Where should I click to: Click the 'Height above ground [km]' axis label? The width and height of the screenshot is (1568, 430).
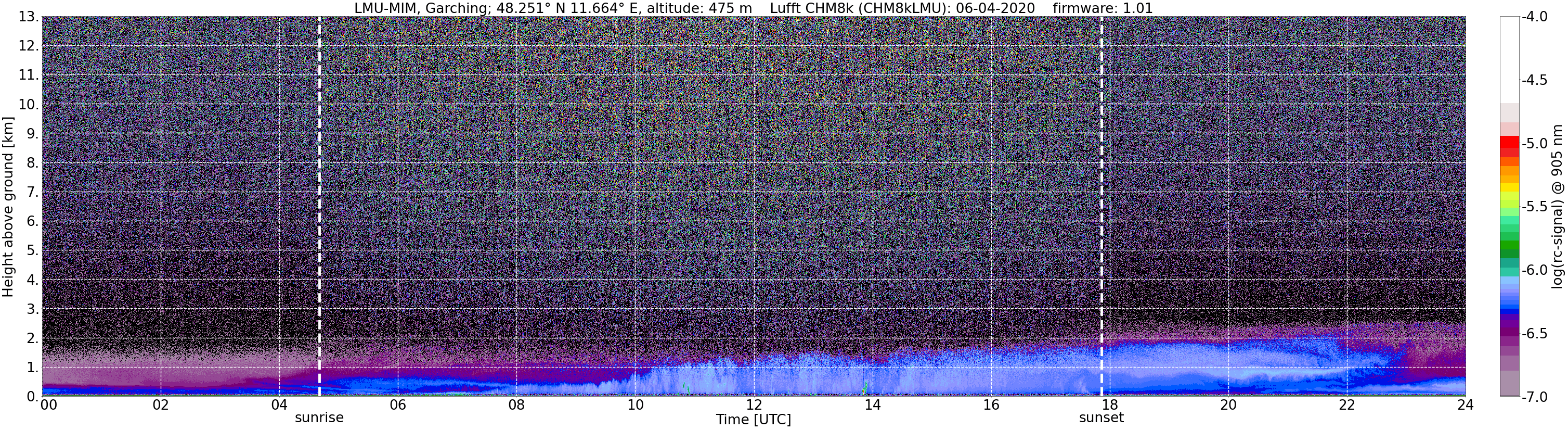[8, 207]
